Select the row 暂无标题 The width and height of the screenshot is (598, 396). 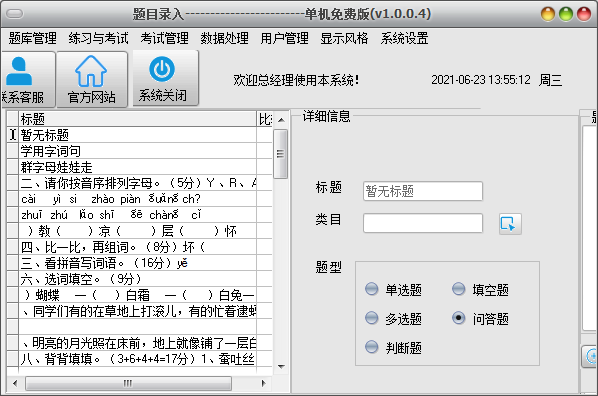click(137, 135)
